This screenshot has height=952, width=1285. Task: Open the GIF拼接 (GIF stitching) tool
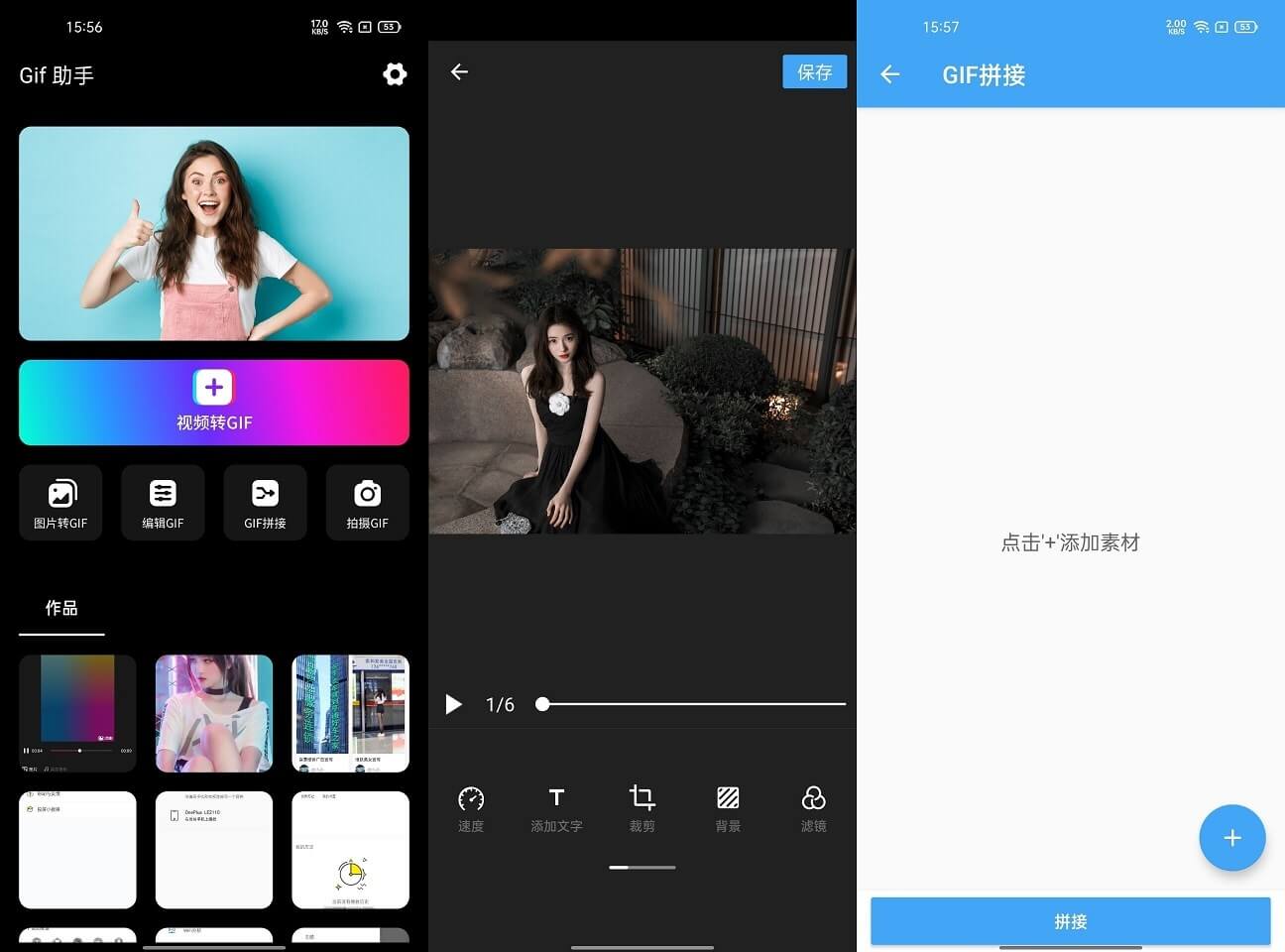265,502
